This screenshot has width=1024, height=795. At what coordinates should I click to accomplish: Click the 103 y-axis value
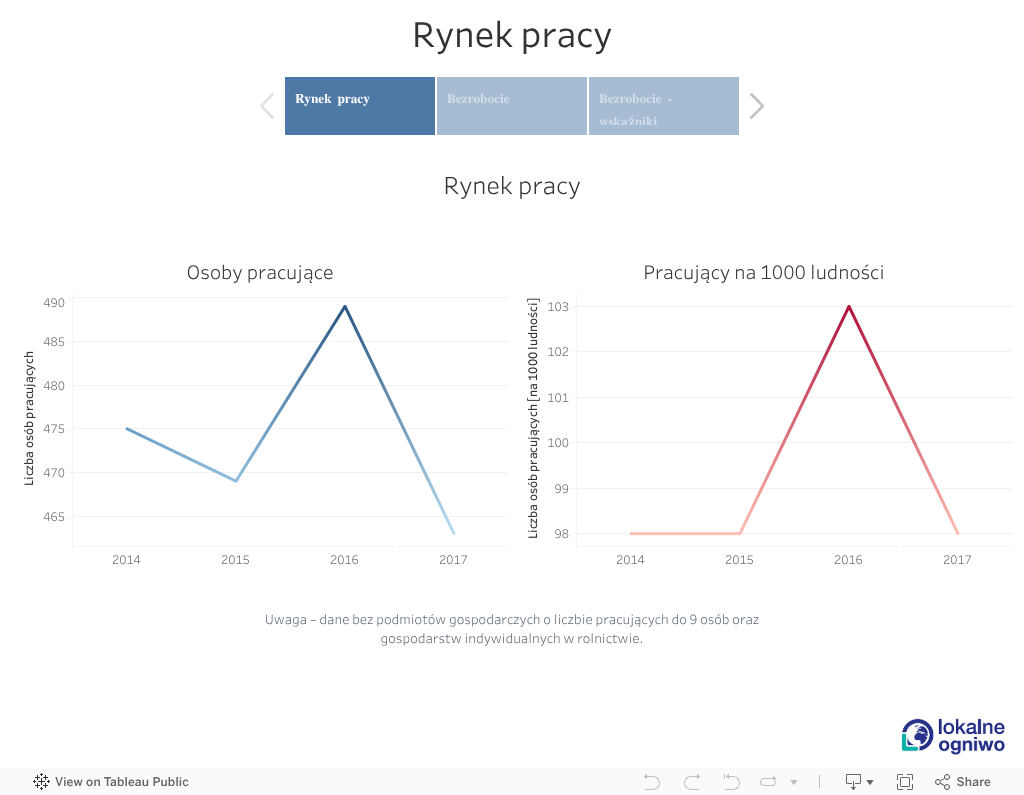click(558, 306)
